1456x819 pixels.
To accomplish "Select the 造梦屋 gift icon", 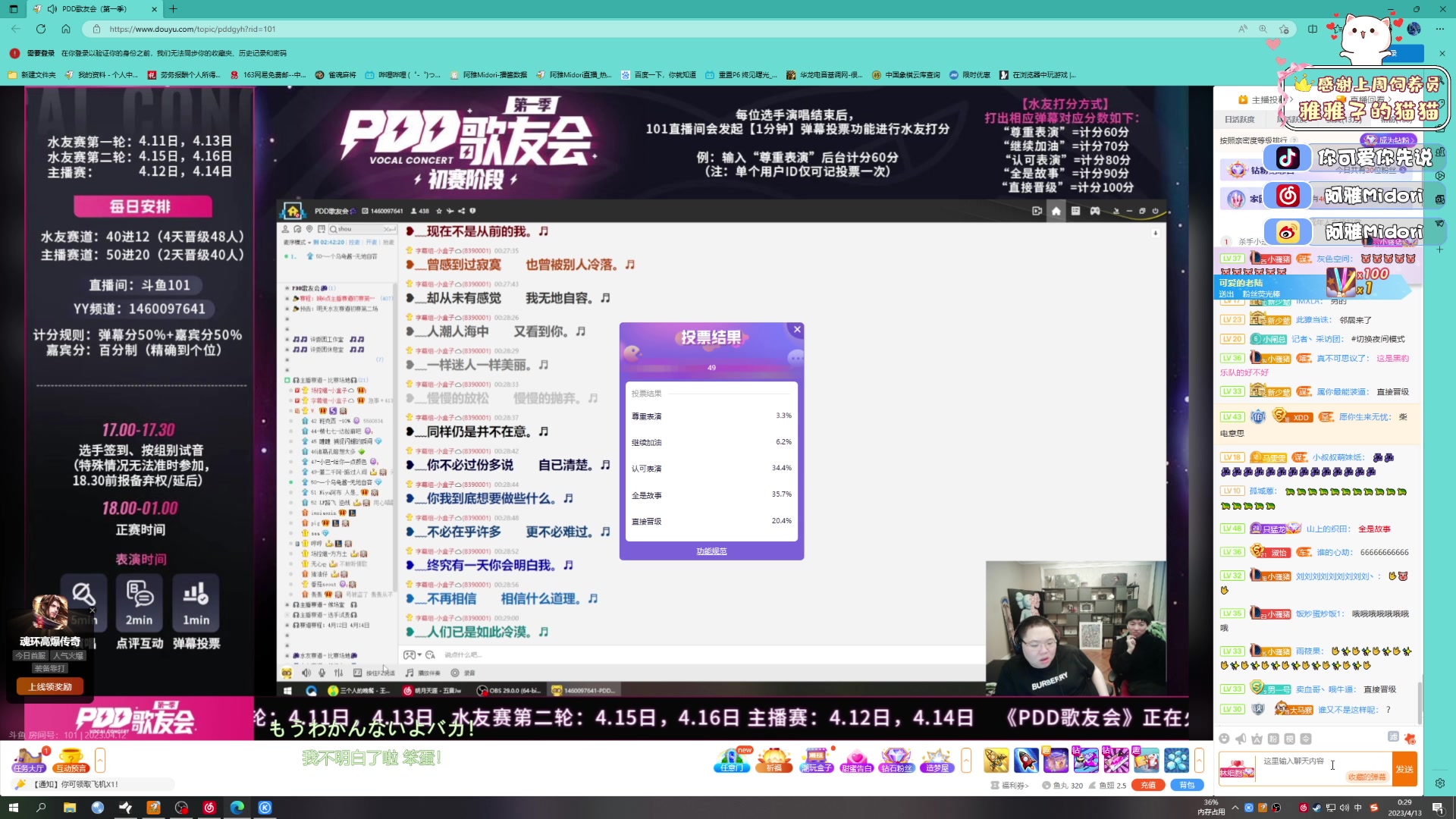I will (937, 759).
